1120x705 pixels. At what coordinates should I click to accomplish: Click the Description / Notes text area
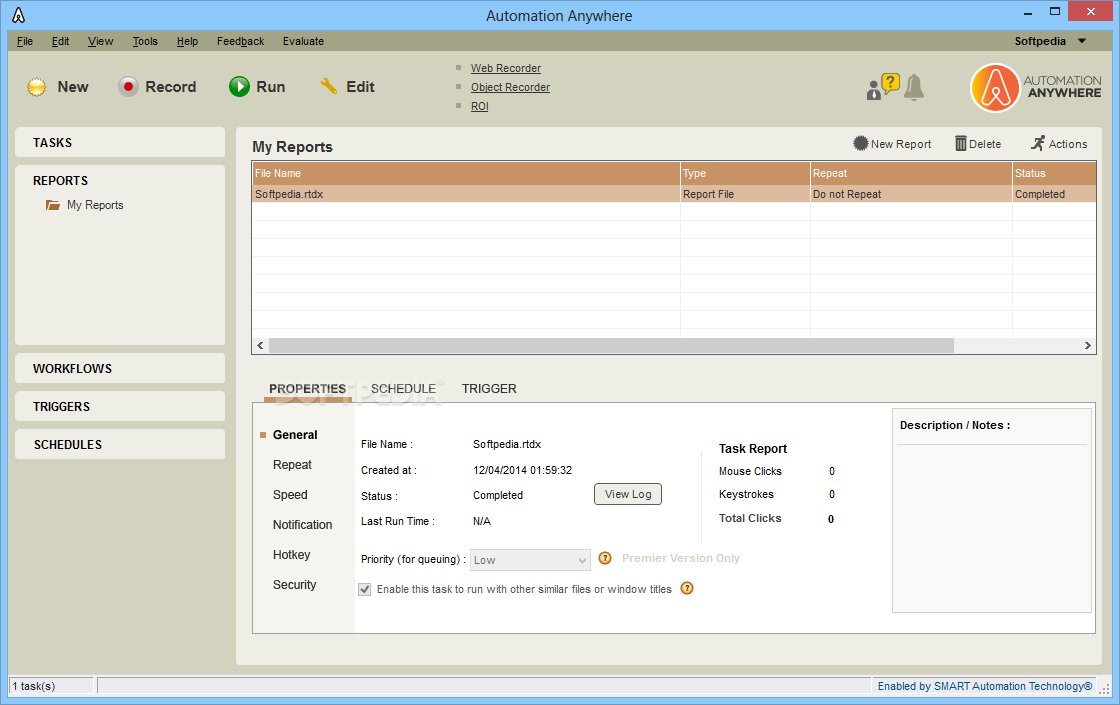(991, 529)
